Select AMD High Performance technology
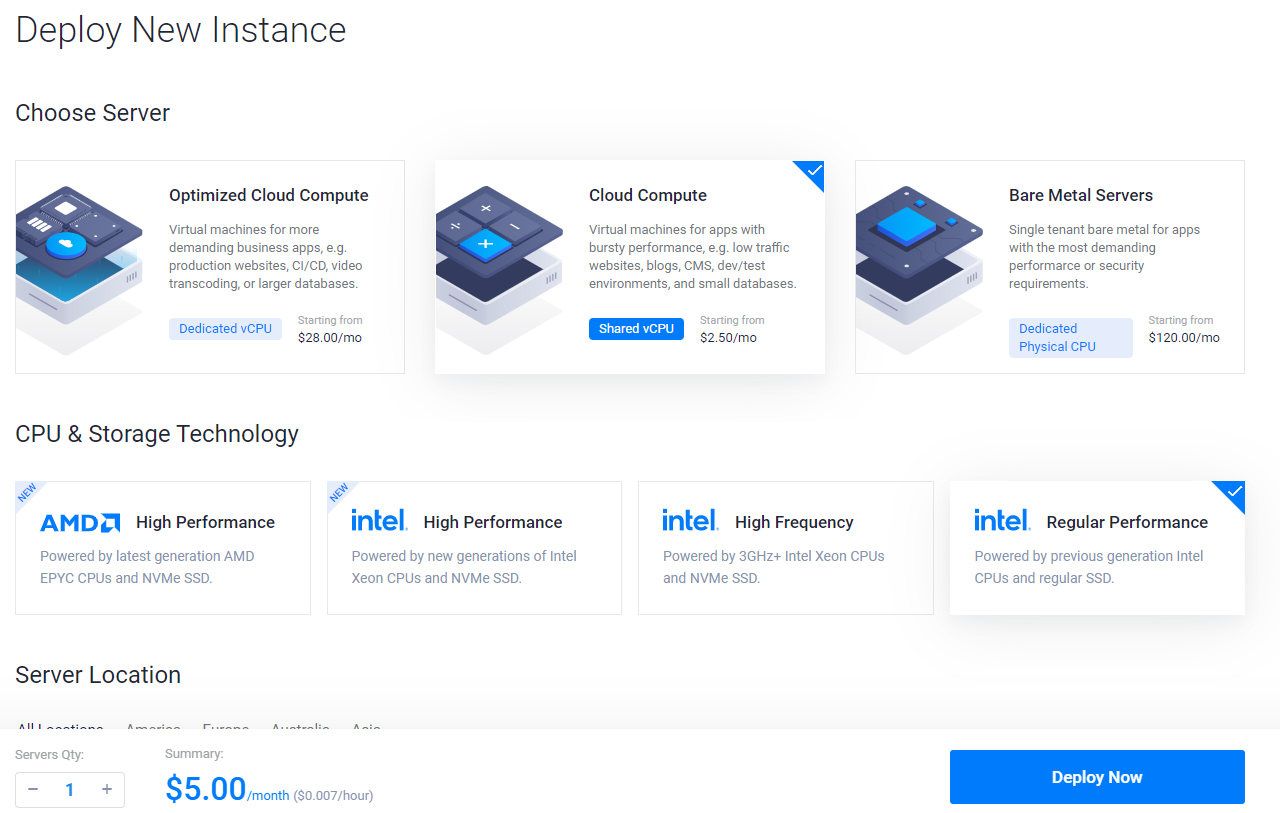Screen dimensions: 1280x813 163,548
